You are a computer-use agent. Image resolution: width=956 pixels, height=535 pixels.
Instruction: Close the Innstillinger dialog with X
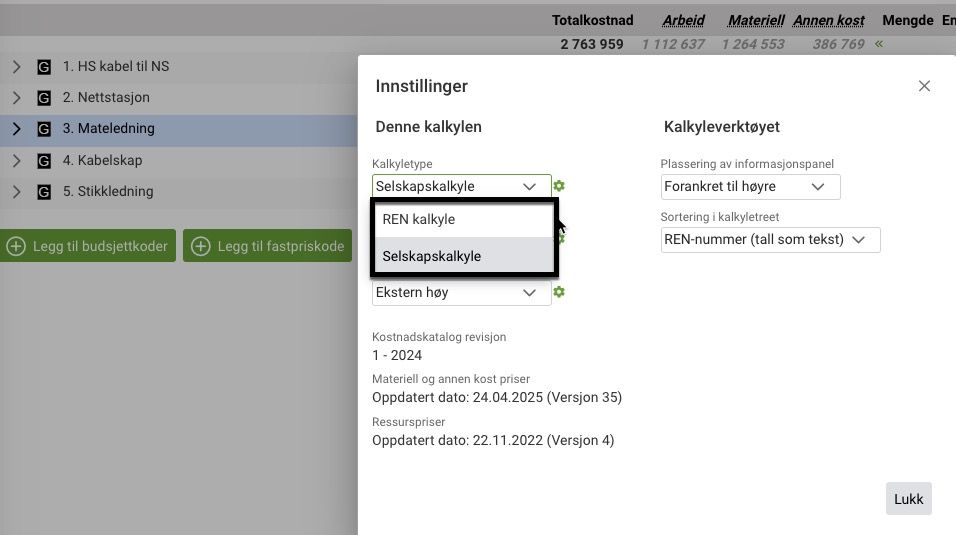(x=924, y=86)
